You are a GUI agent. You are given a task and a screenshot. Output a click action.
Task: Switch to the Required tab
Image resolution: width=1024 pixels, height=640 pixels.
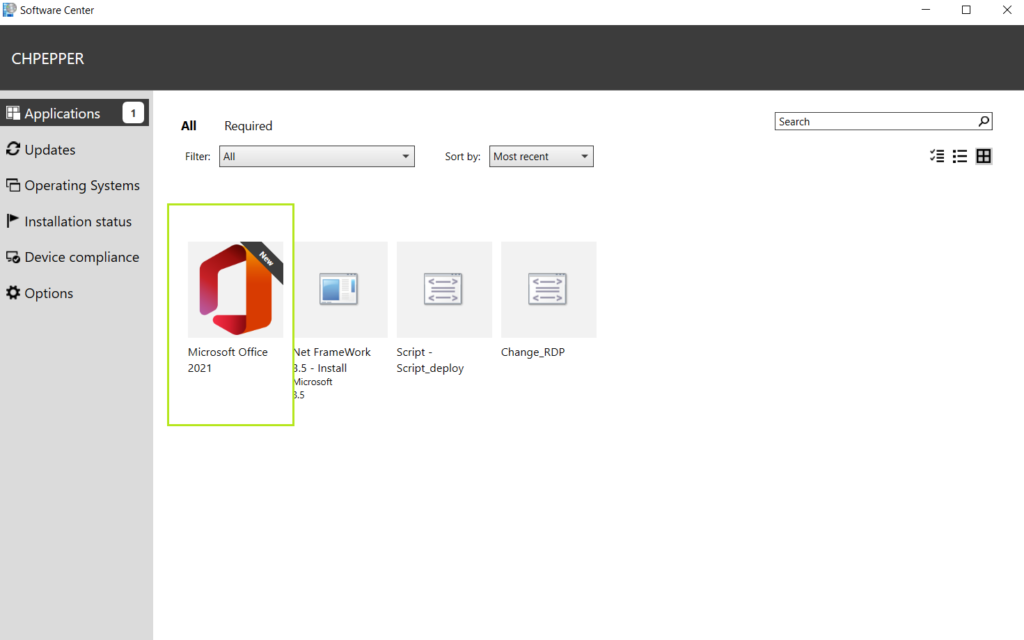[x=248, y=125]
